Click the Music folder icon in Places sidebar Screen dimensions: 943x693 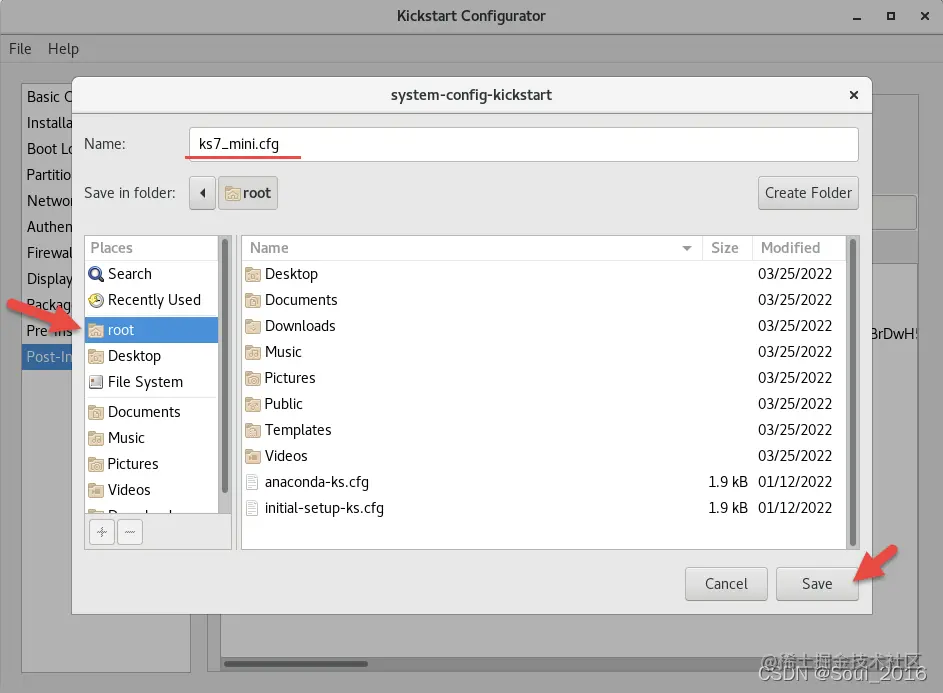tap(96, 438)
